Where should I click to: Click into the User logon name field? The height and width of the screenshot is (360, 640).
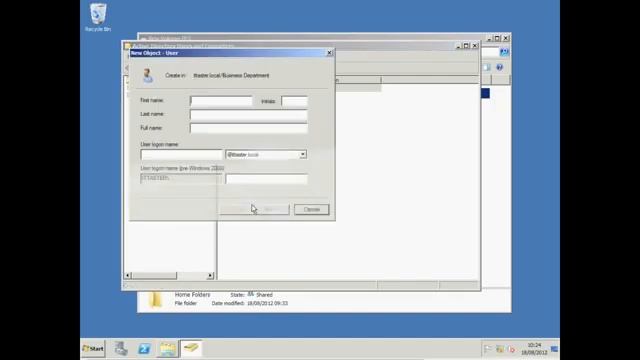point(181,155)
